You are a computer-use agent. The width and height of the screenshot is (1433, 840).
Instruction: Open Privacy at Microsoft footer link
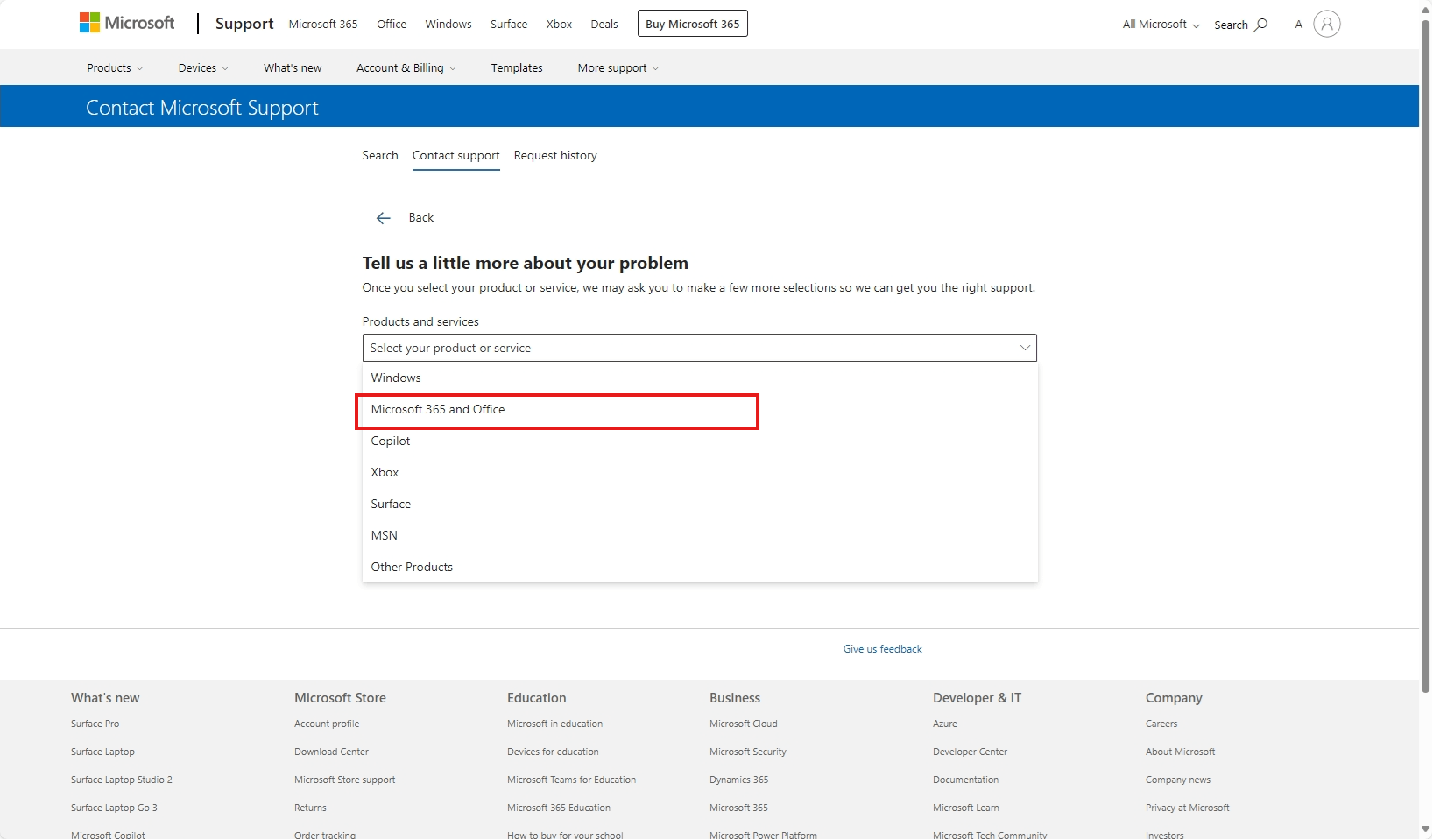click(x=1188, y=808)
